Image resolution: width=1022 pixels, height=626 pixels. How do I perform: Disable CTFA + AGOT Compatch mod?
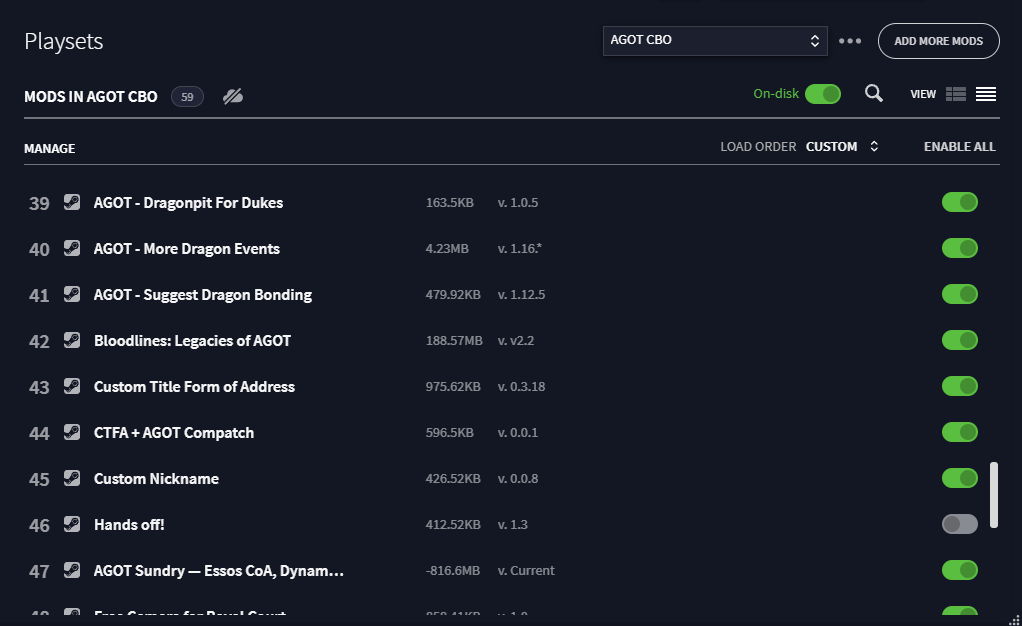coord(959,432)
